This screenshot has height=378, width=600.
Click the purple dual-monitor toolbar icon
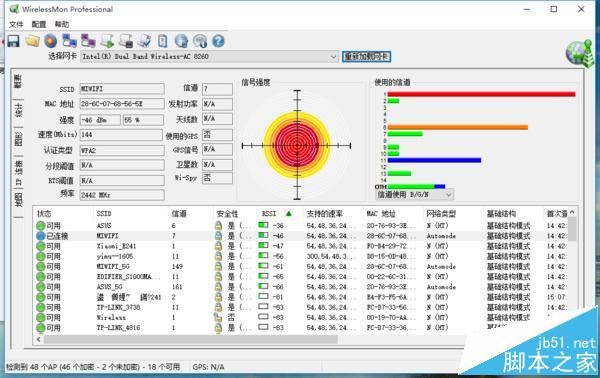pos(88,41)
